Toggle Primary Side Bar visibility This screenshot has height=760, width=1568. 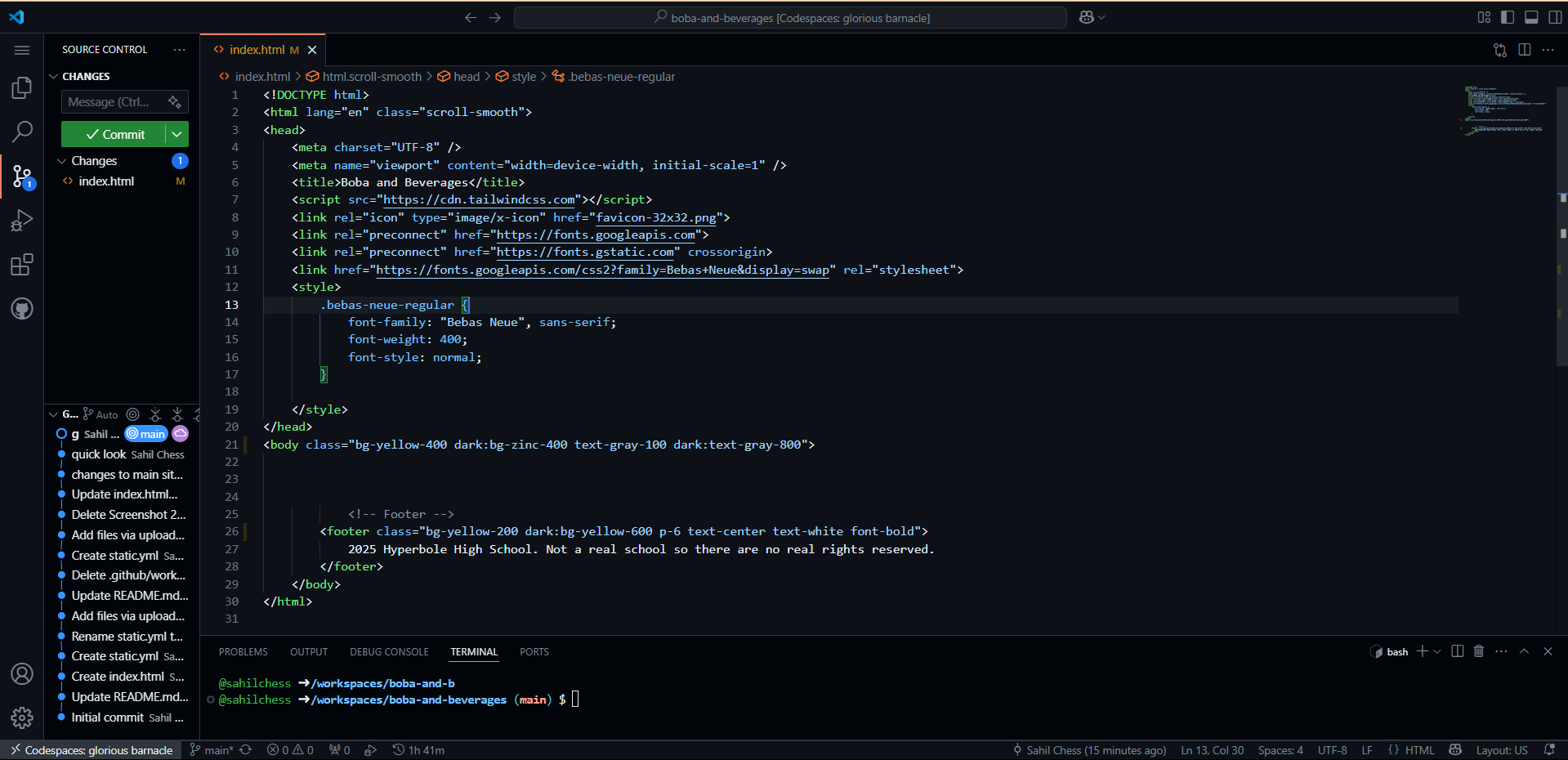(x=1508, y=17)
